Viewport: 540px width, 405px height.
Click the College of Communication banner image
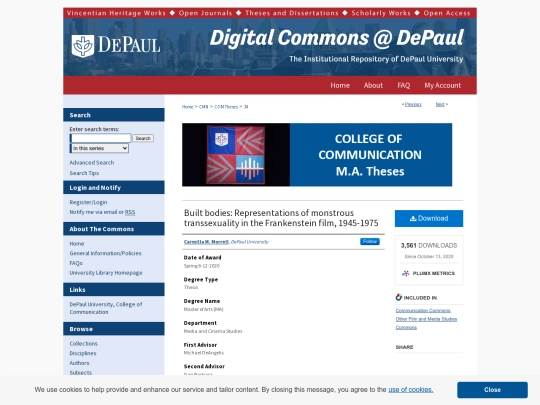(x=317, y=155)
